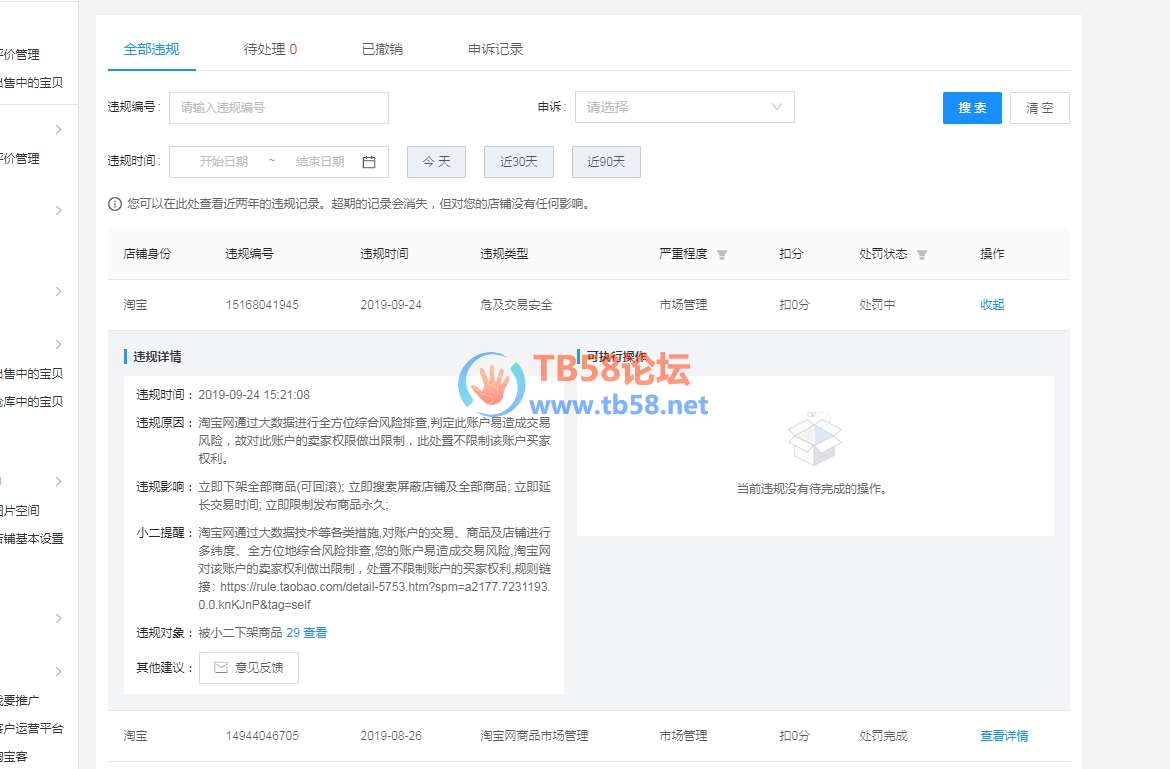Click the 操作 column header

pyautogui.click(x=992, y=254)
